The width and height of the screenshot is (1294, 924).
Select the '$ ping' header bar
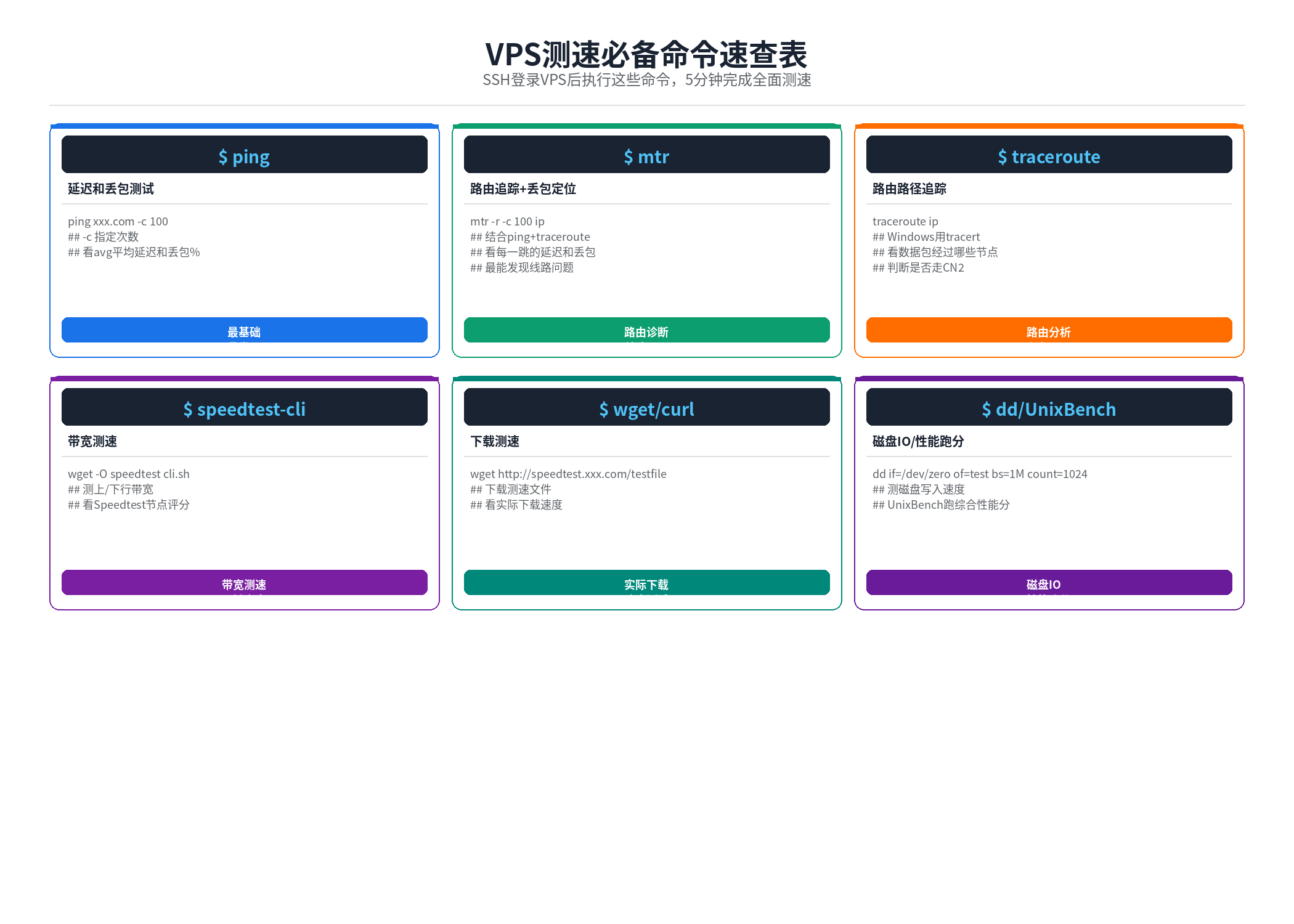pos(245,155)
